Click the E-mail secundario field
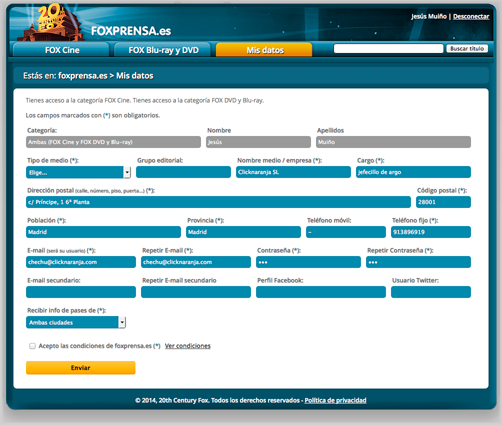The image size is (502, 425). pos(81,292)
